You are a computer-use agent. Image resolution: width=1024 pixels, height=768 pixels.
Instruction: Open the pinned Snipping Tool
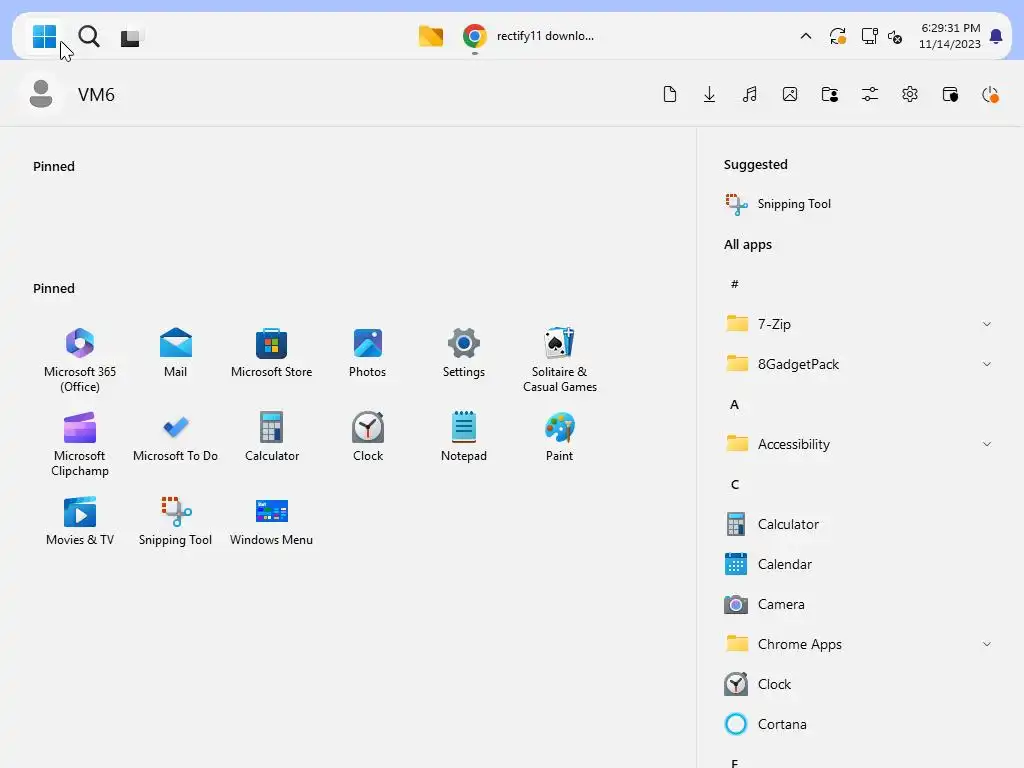click(175, 521)
